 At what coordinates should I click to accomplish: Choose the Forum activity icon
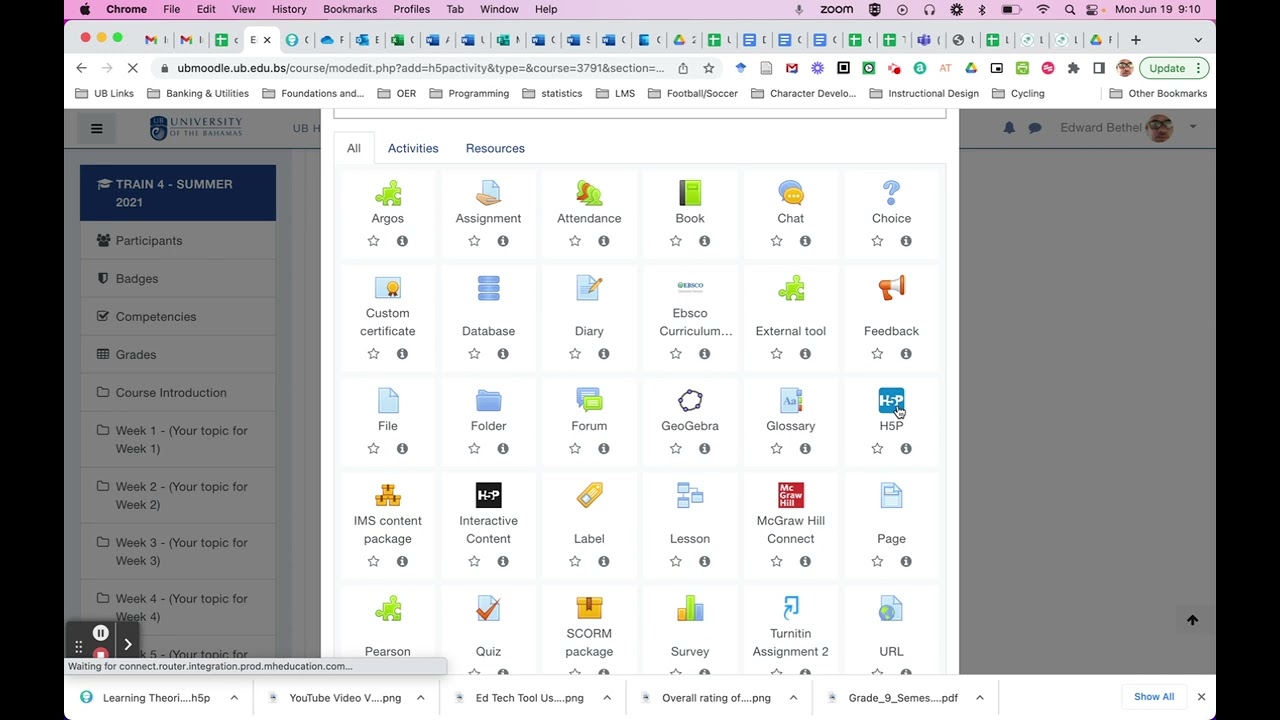click(589, 401)
